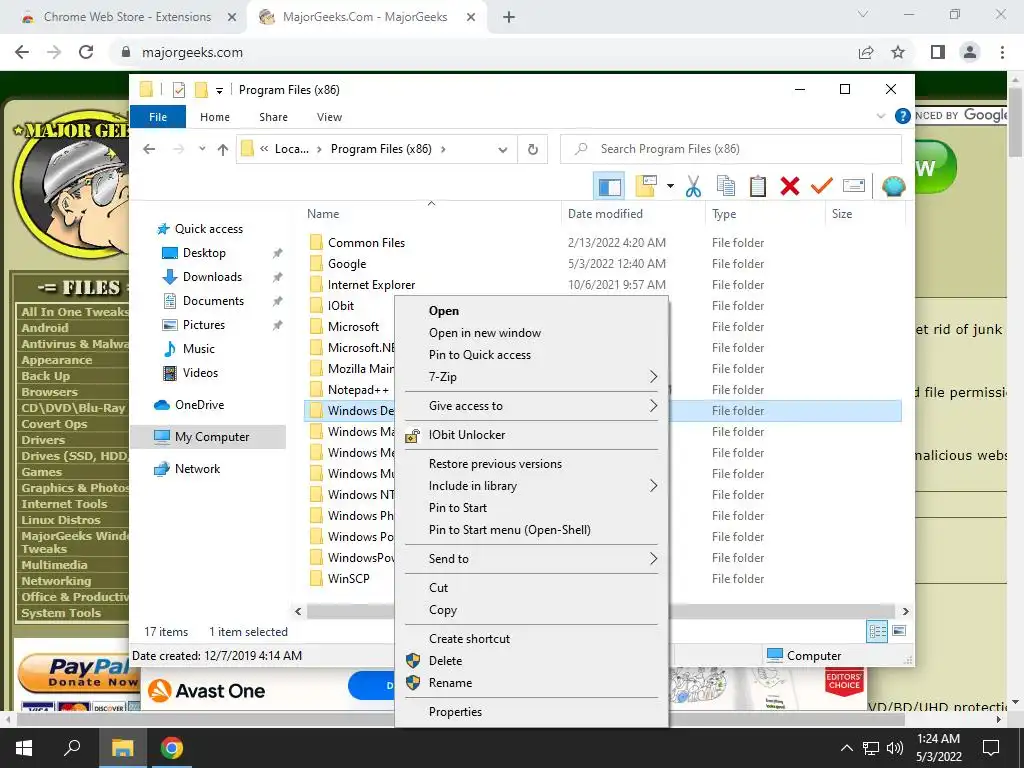Switch to details view icon in status bar
The height and width of the screenshot is (768, 1024).
[878, 632]
